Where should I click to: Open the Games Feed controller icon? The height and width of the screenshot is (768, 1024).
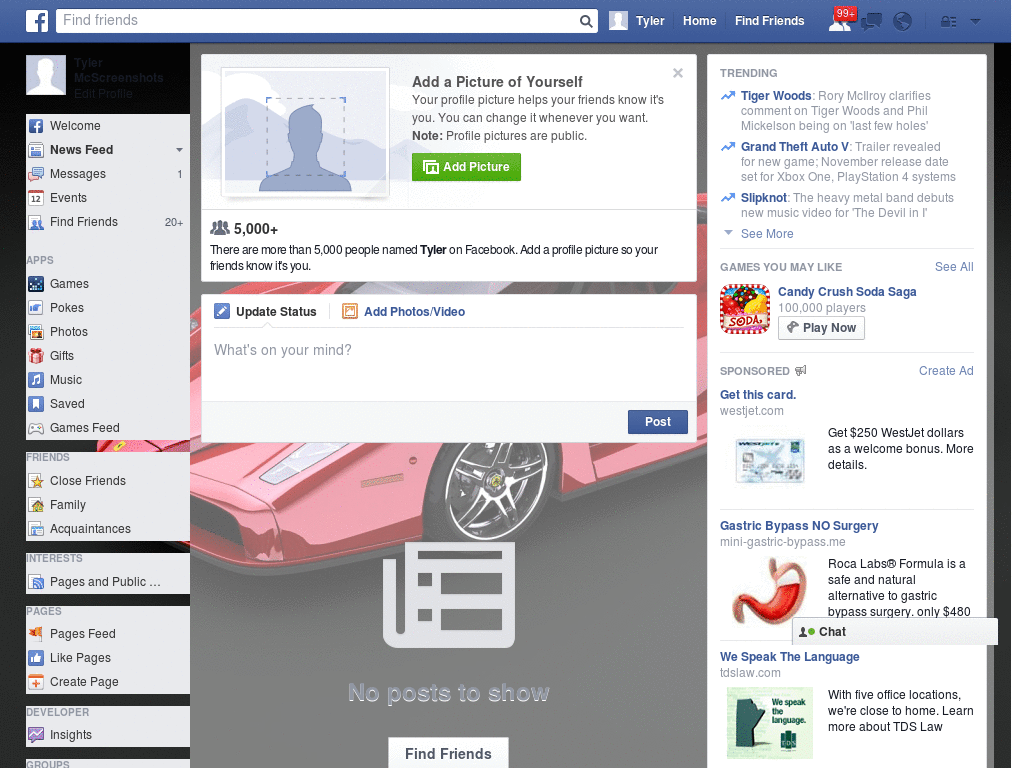(36, 428)
